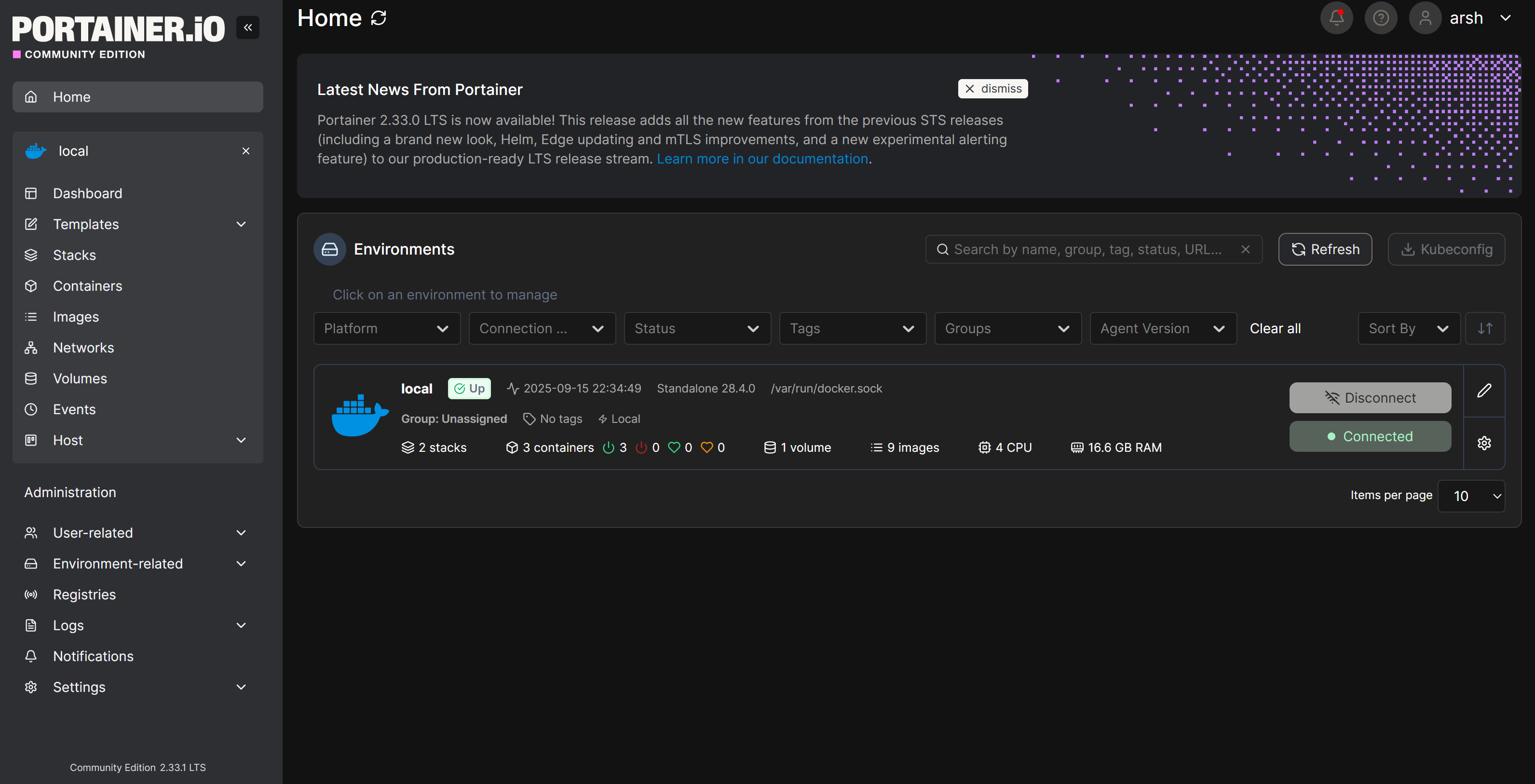1535x784 pixels.
Task: Edit local environment with pencil icon
Action: pos(1484,391)
